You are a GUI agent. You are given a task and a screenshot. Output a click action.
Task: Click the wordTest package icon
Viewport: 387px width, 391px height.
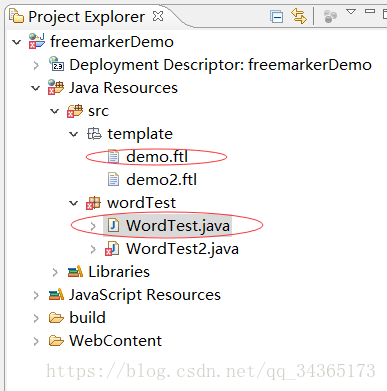(93, 203)
